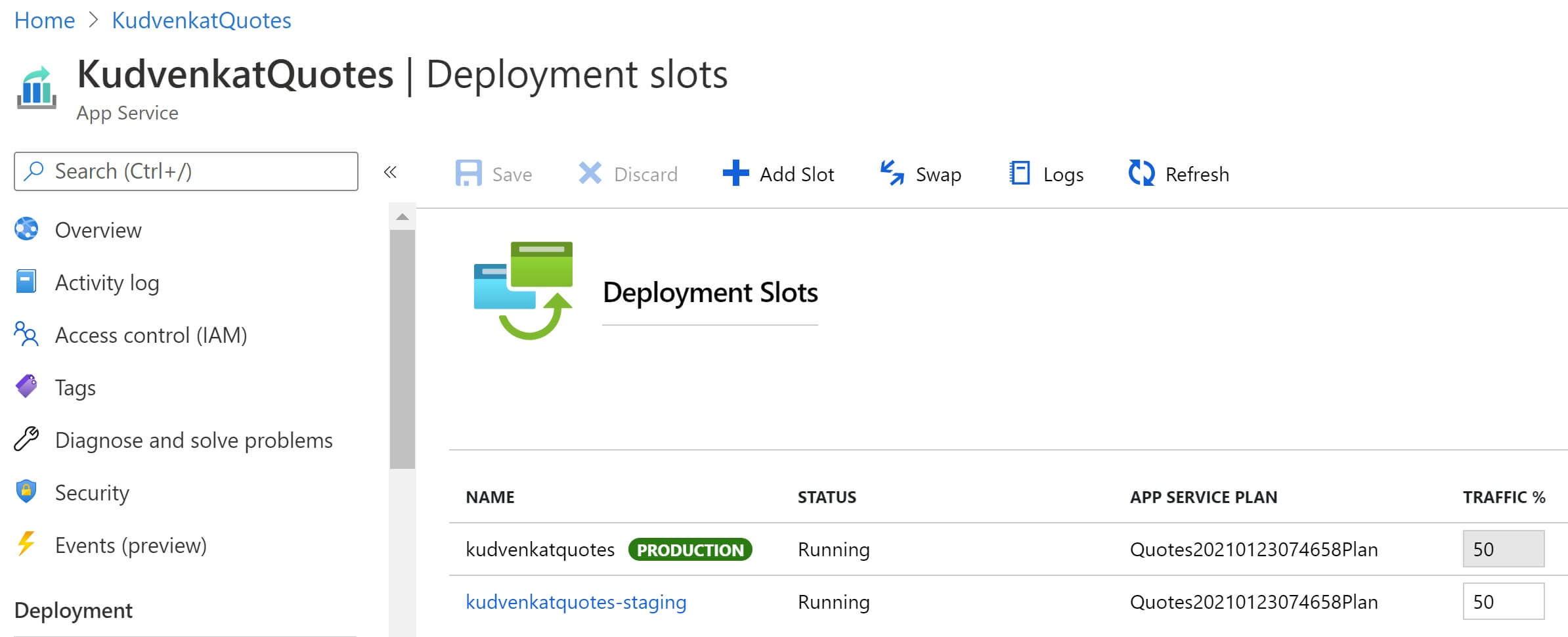The image size is (1568, 637).
Task: Click the STATUS column header
Action: (x=827, y=497)
